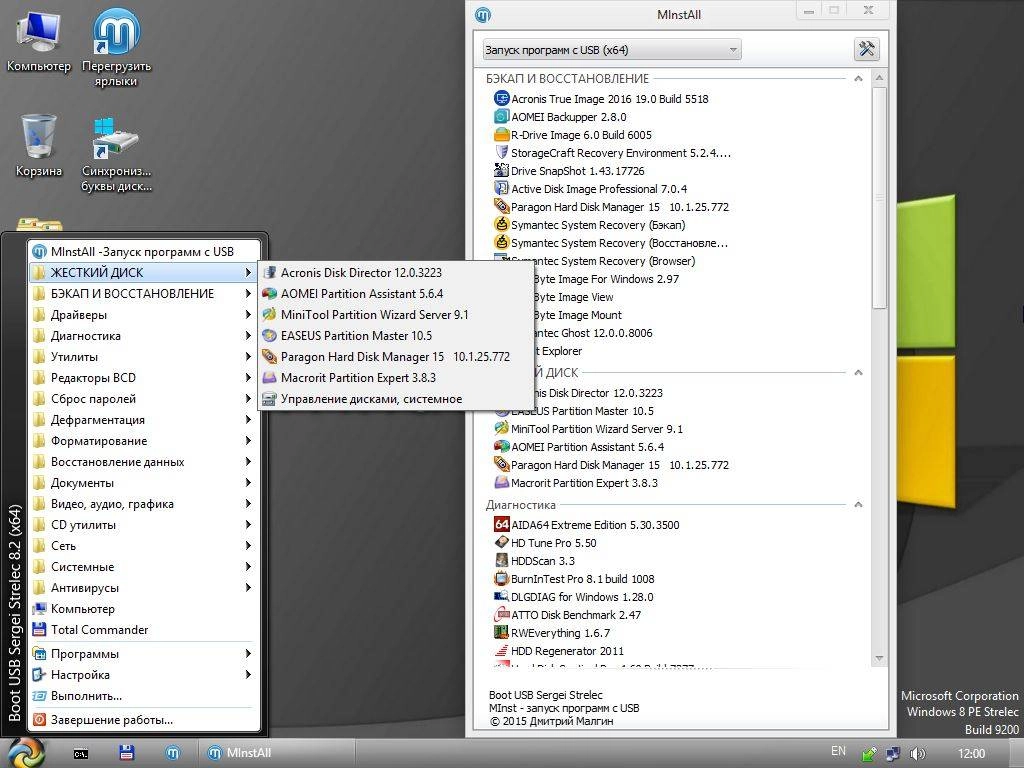Click the Drive SnapShot list icon

pyautogui.click(x=502, y=170)
